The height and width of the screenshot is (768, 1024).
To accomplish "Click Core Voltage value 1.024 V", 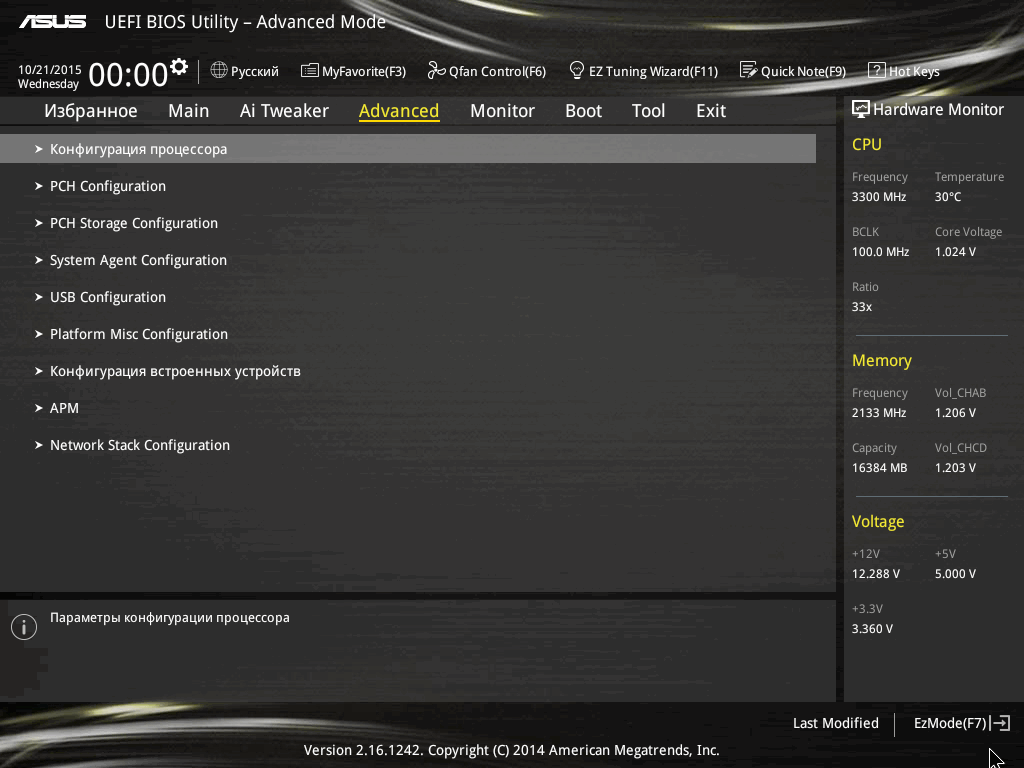I will coord(955,251).
